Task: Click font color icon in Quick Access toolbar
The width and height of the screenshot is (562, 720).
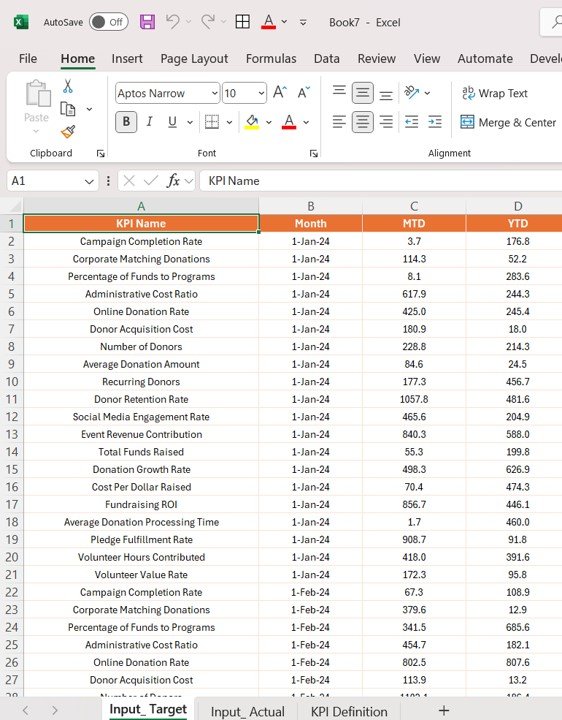Action: tap(269, 22)
